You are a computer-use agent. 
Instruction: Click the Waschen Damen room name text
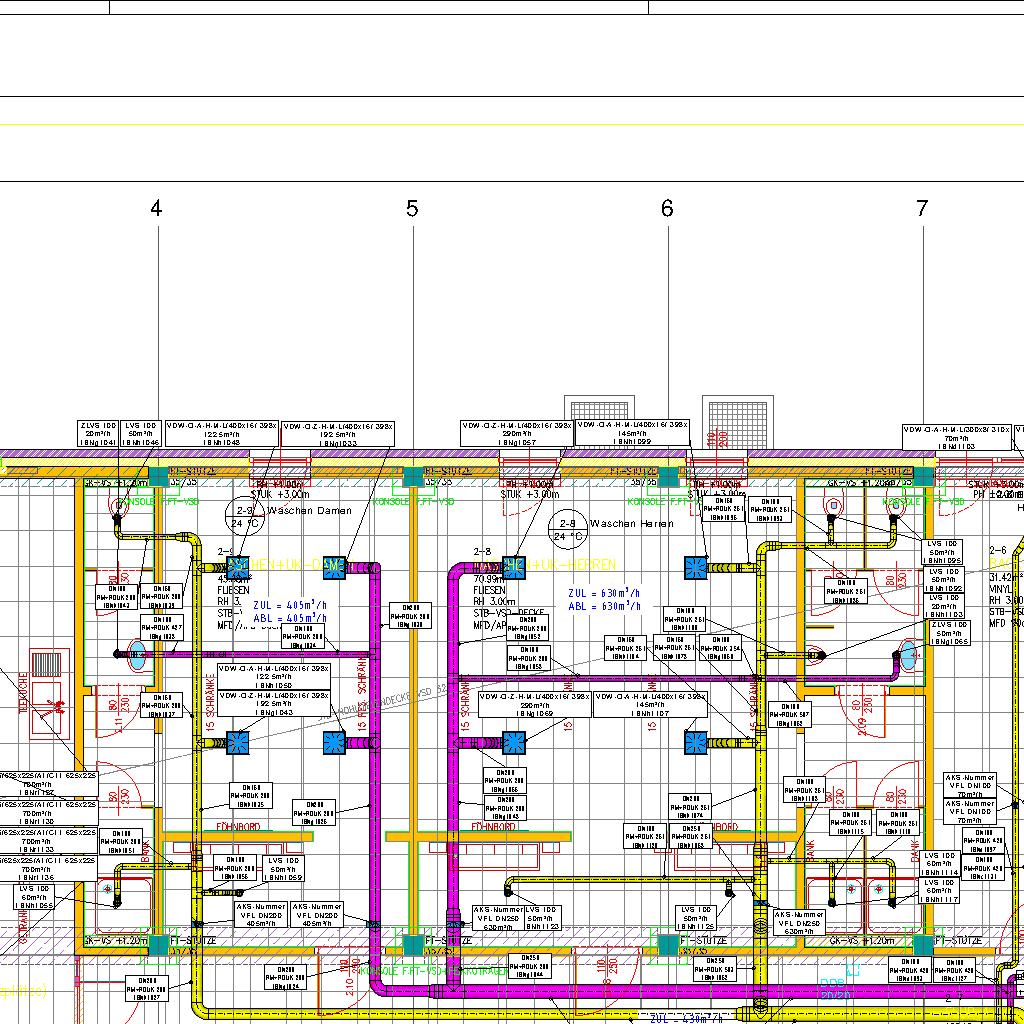310,511
